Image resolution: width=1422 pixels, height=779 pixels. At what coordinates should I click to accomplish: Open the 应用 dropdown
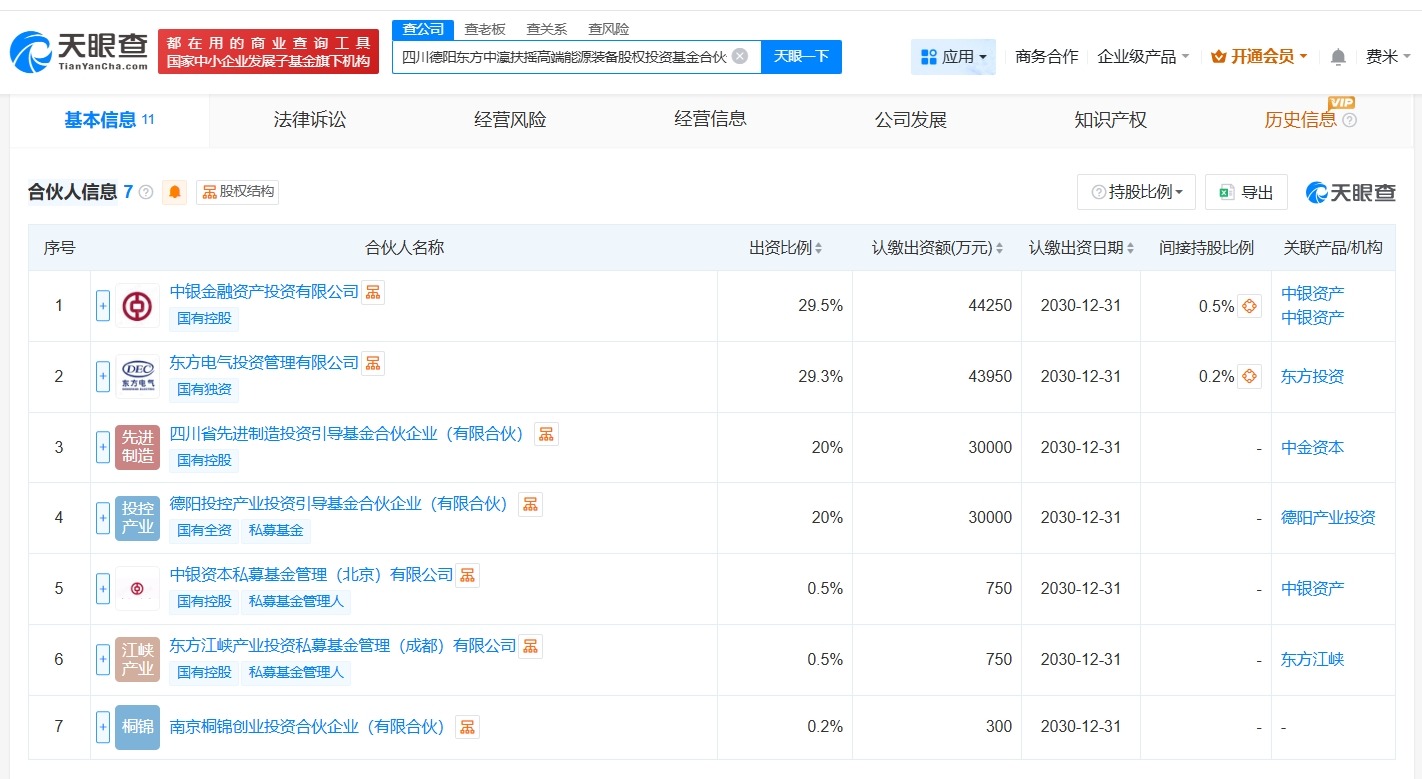[x=951, y=56]
